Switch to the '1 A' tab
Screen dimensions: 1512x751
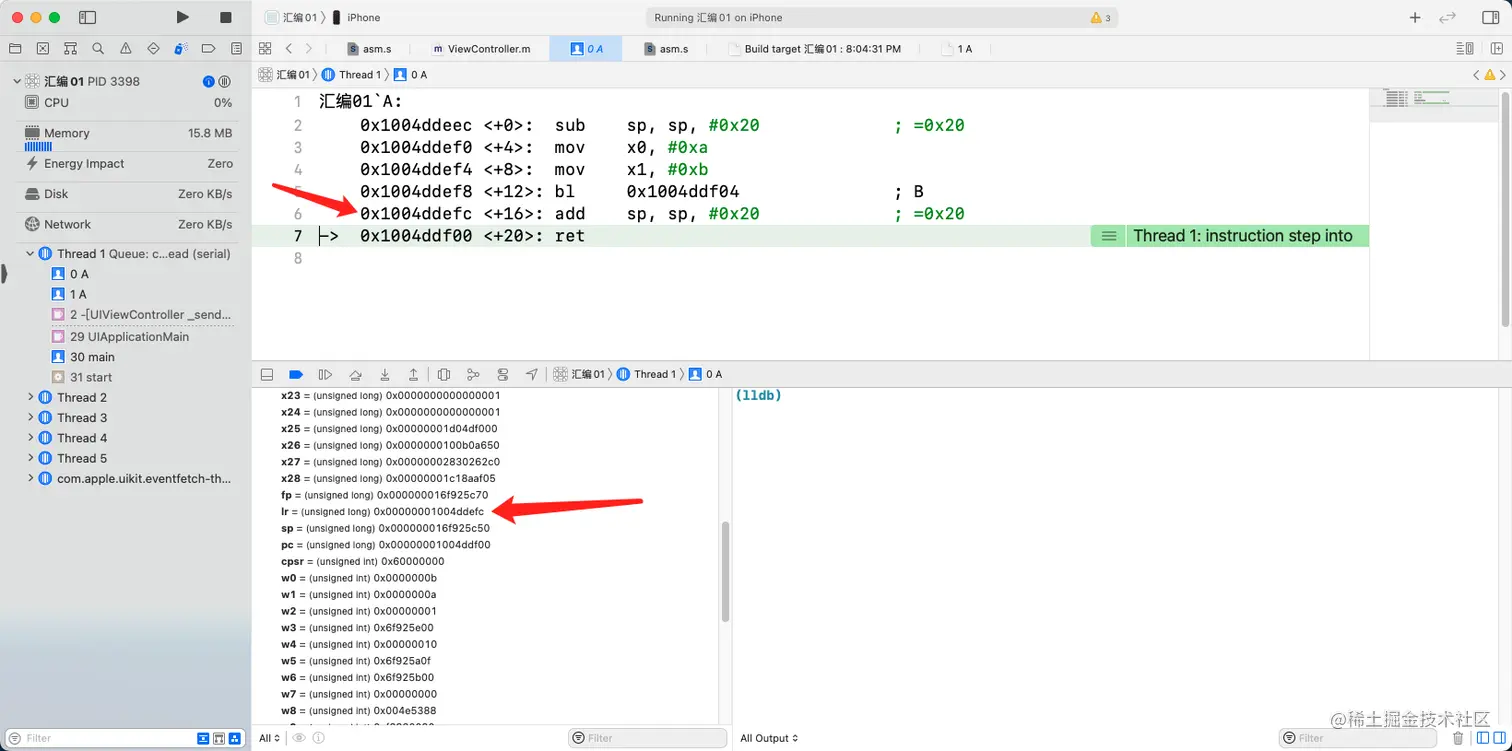pyautogui.click(x=956, y=48)
